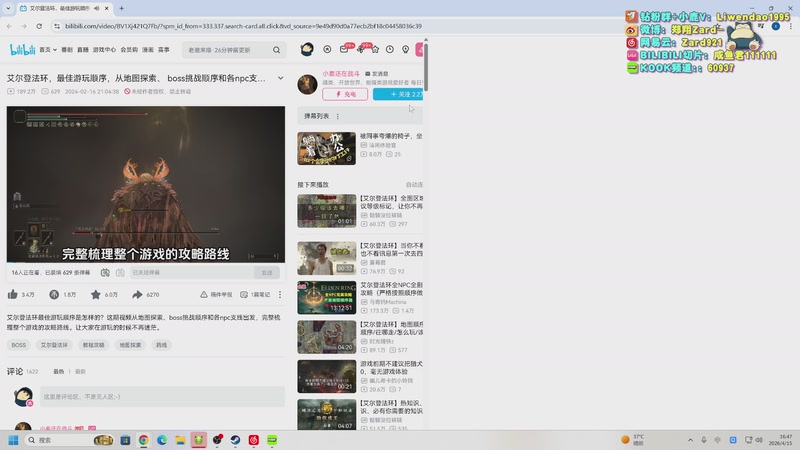Focus the danmaku text input field
Screen dimensions: 800x450
[x=192, y=273]
